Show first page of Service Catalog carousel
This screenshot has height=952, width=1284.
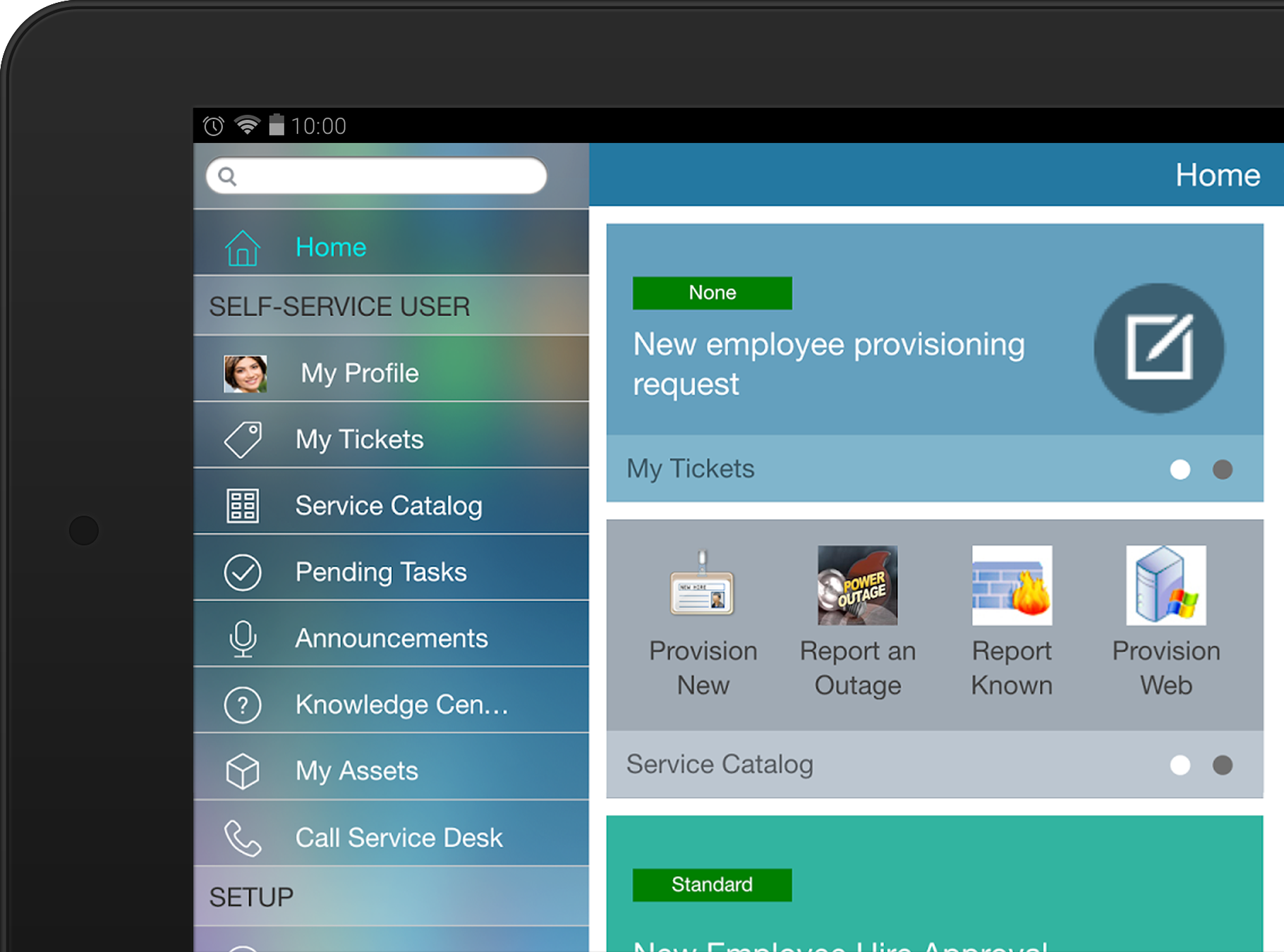(1180, 765)
